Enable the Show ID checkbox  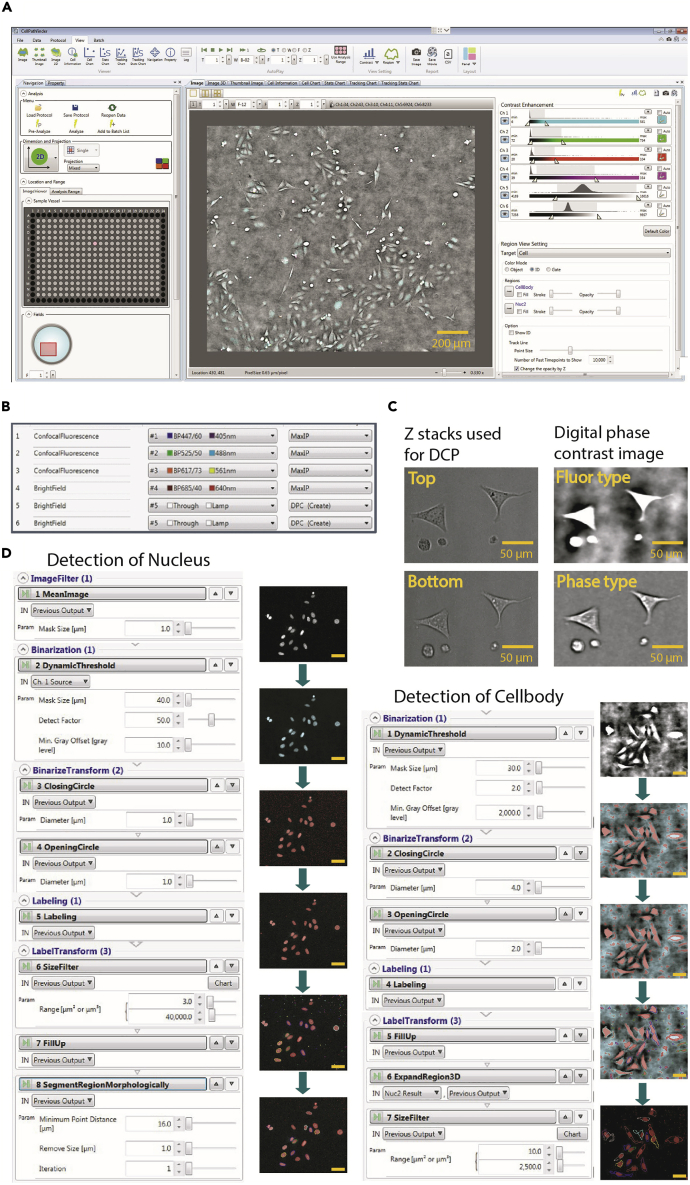[x=512, y=332]
